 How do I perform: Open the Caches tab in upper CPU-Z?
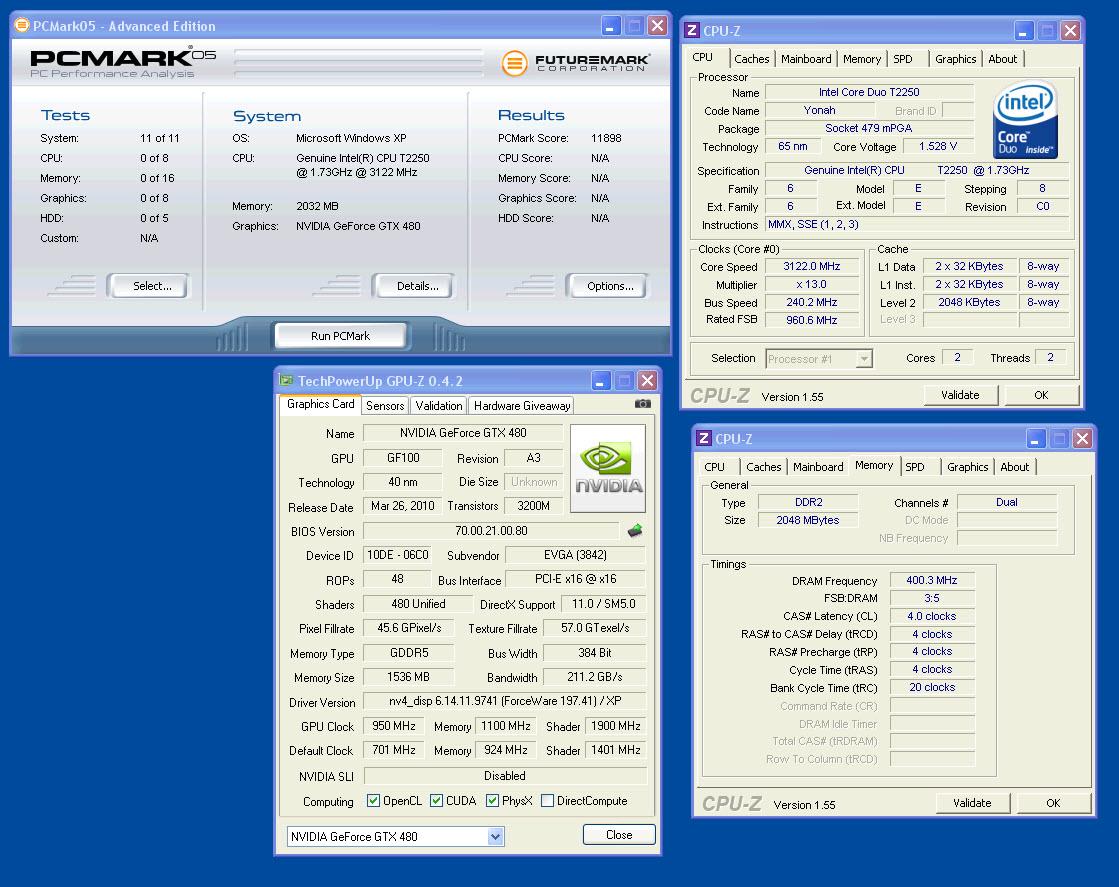point(751,59)
